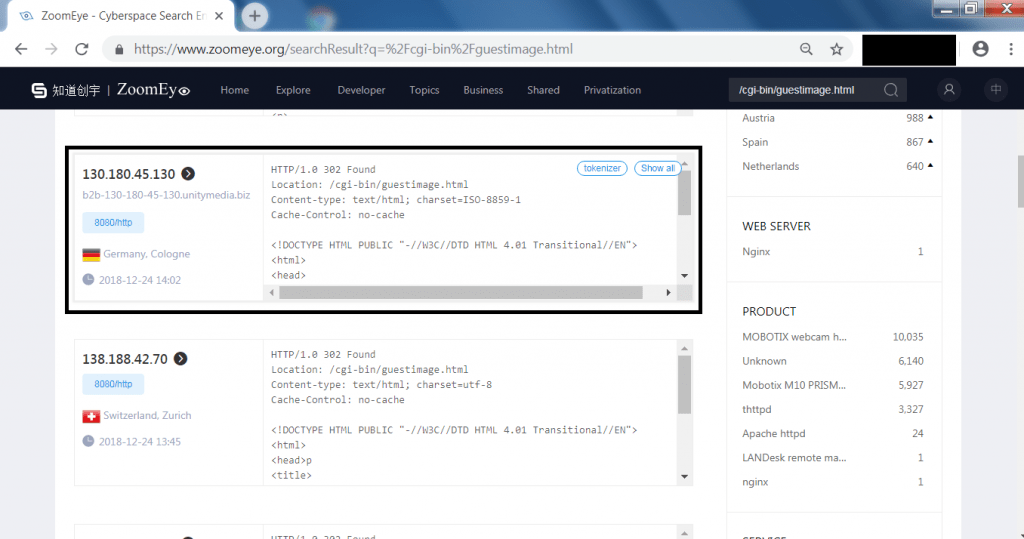1024x539 pixels.
Task: Filter product by thttpd
Action: [756, 410]
